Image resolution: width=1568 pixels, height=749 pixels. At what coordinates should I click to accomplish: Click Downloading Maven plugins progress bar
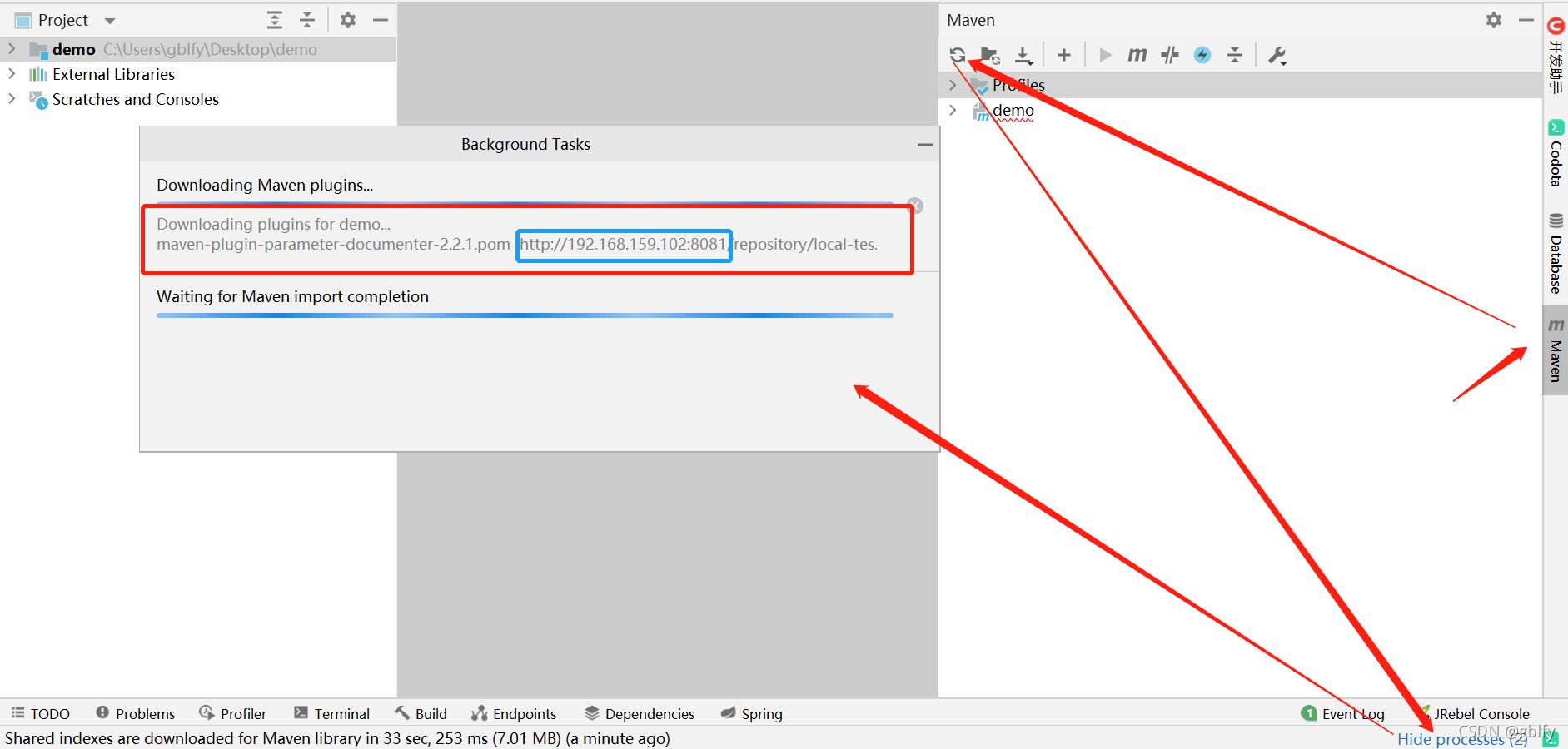pos(525,203)
